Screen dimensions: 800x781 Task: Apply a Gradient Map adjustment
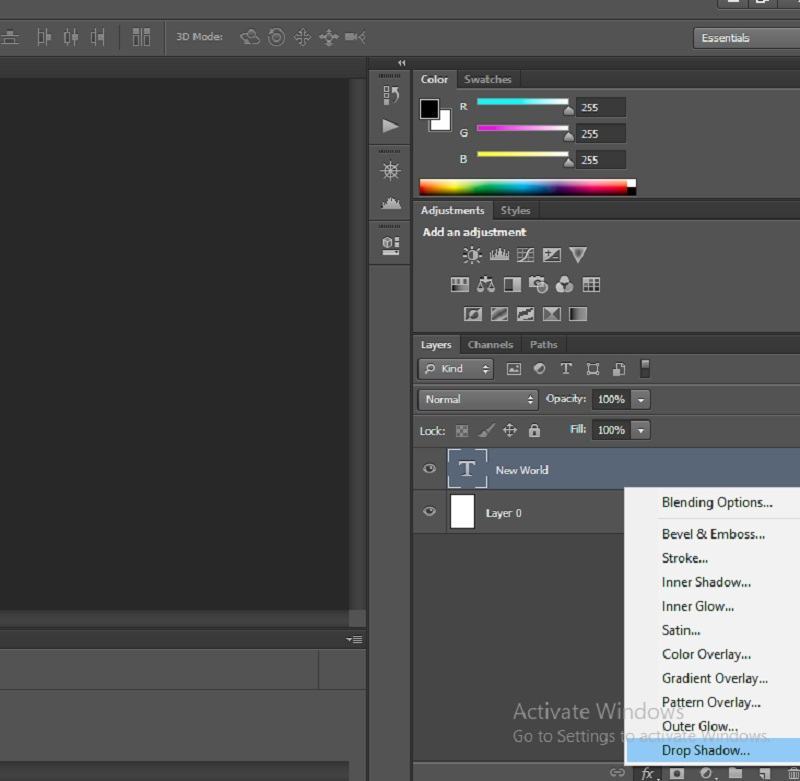[577, 312]
